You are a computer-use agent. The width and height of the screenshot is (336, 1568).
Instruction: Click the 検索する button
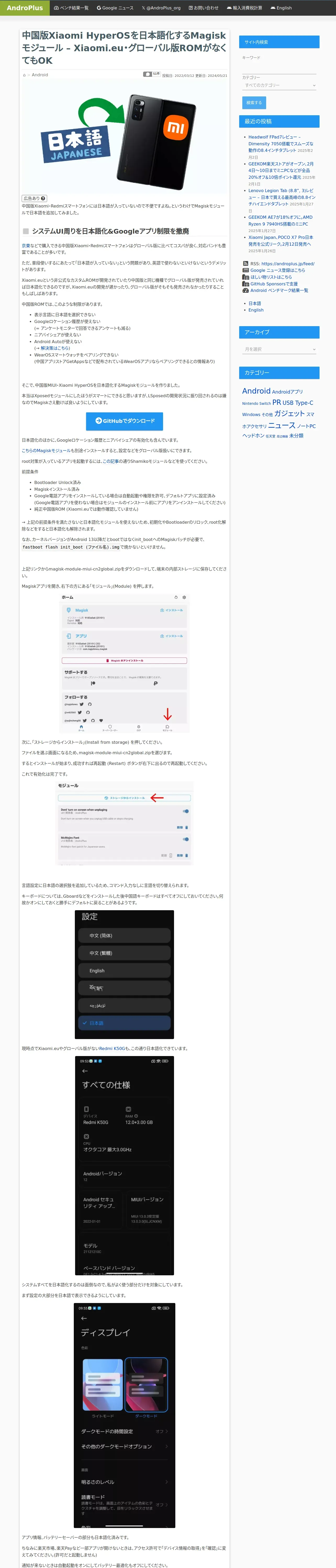254,103
